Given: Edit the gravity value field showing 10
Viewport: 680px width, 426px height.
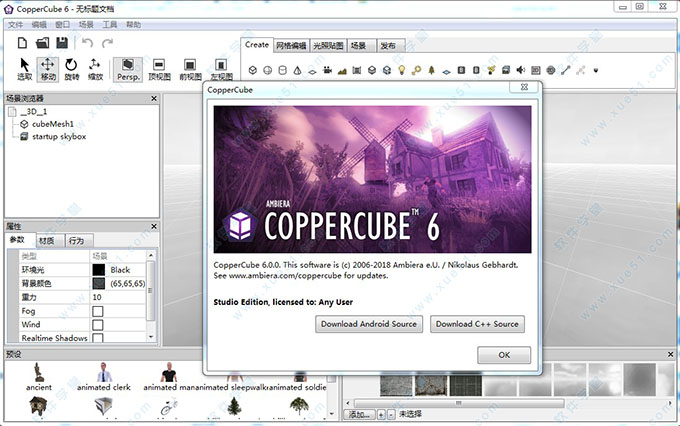Looking at the screenshot, I should pyautogui.click(x=118, y=297).
